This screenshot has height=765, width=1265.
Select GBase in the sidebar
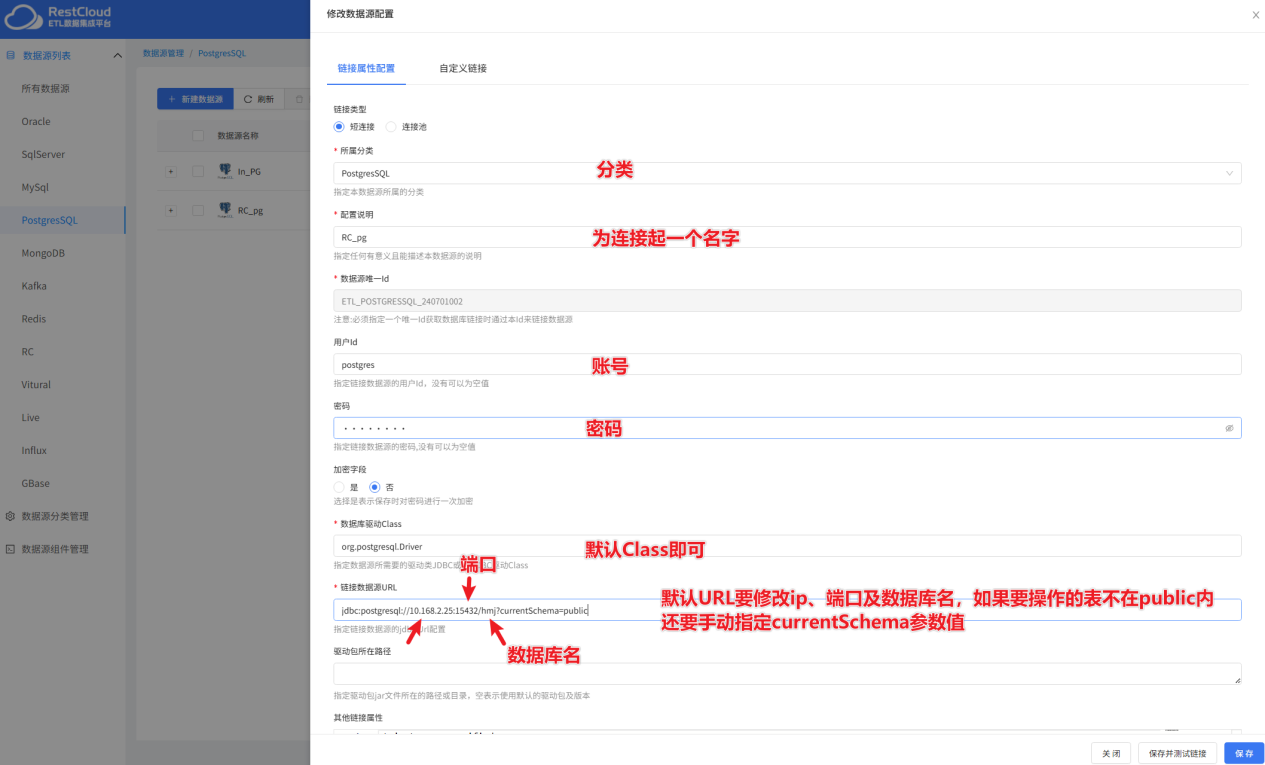pos(35,484)
